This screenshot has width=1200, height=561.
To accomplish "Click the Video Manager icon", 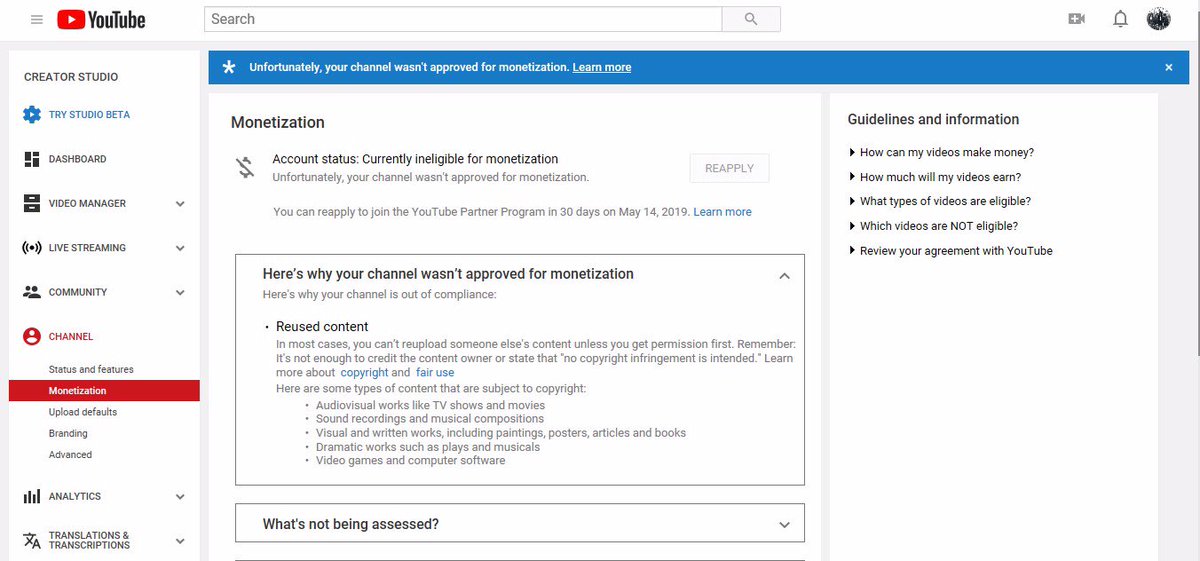I will tap(32, 203).
